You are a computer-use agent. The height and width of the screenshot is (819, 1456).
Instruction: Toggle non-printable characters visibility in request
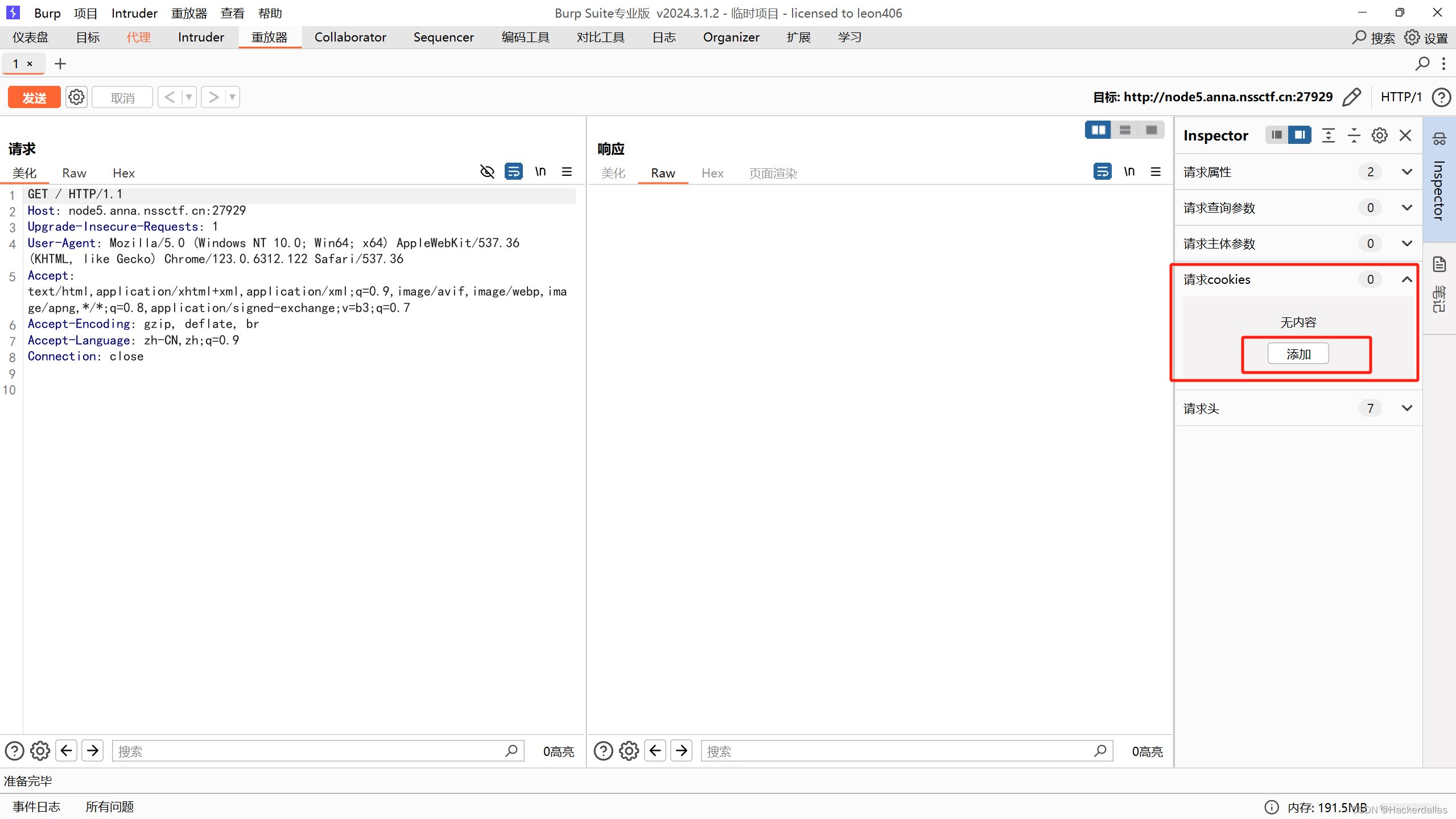click(487, 172)
